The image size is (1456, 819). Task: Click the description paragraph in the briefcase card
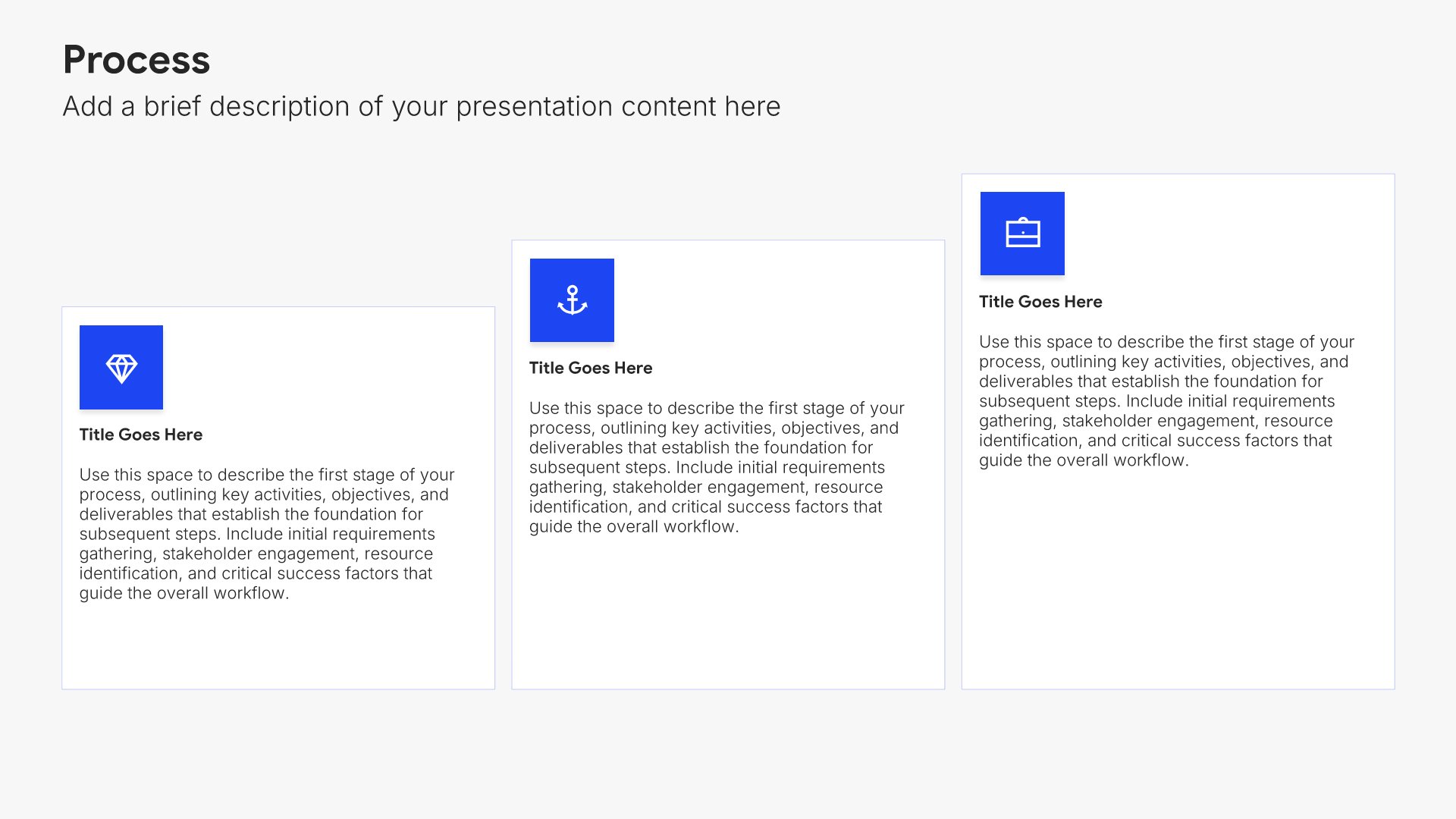1166,401
